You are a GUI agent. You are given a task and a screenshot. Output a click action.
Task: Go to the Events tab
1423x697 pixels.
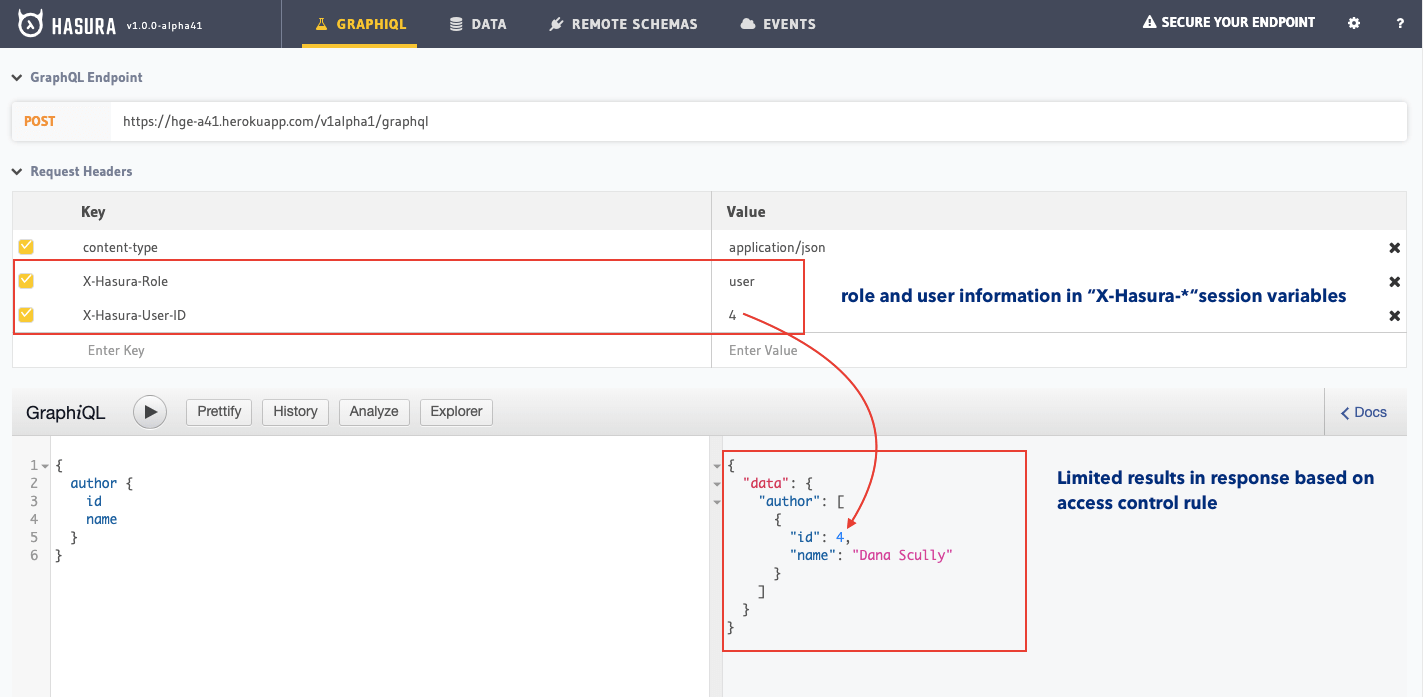click(778, 24)
